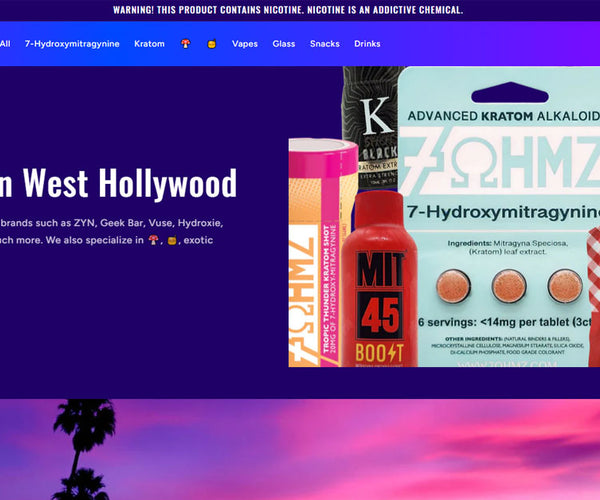The height and width of the screenshot is (500, 600).
Task: Open the 7-Hydroxymitragynine category
Action: (x=72, y=44)
